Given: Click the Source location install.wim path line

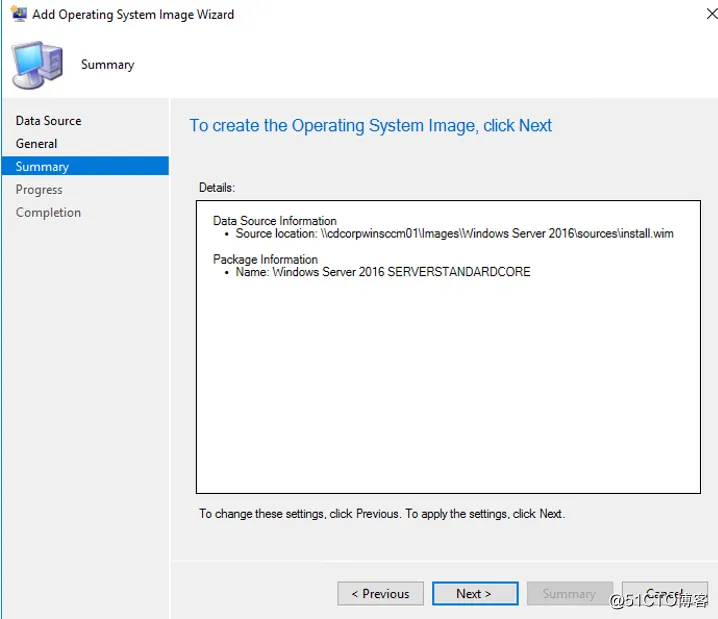Looking at the screenshot, I should pyautogui.click(x=454, y=233).
